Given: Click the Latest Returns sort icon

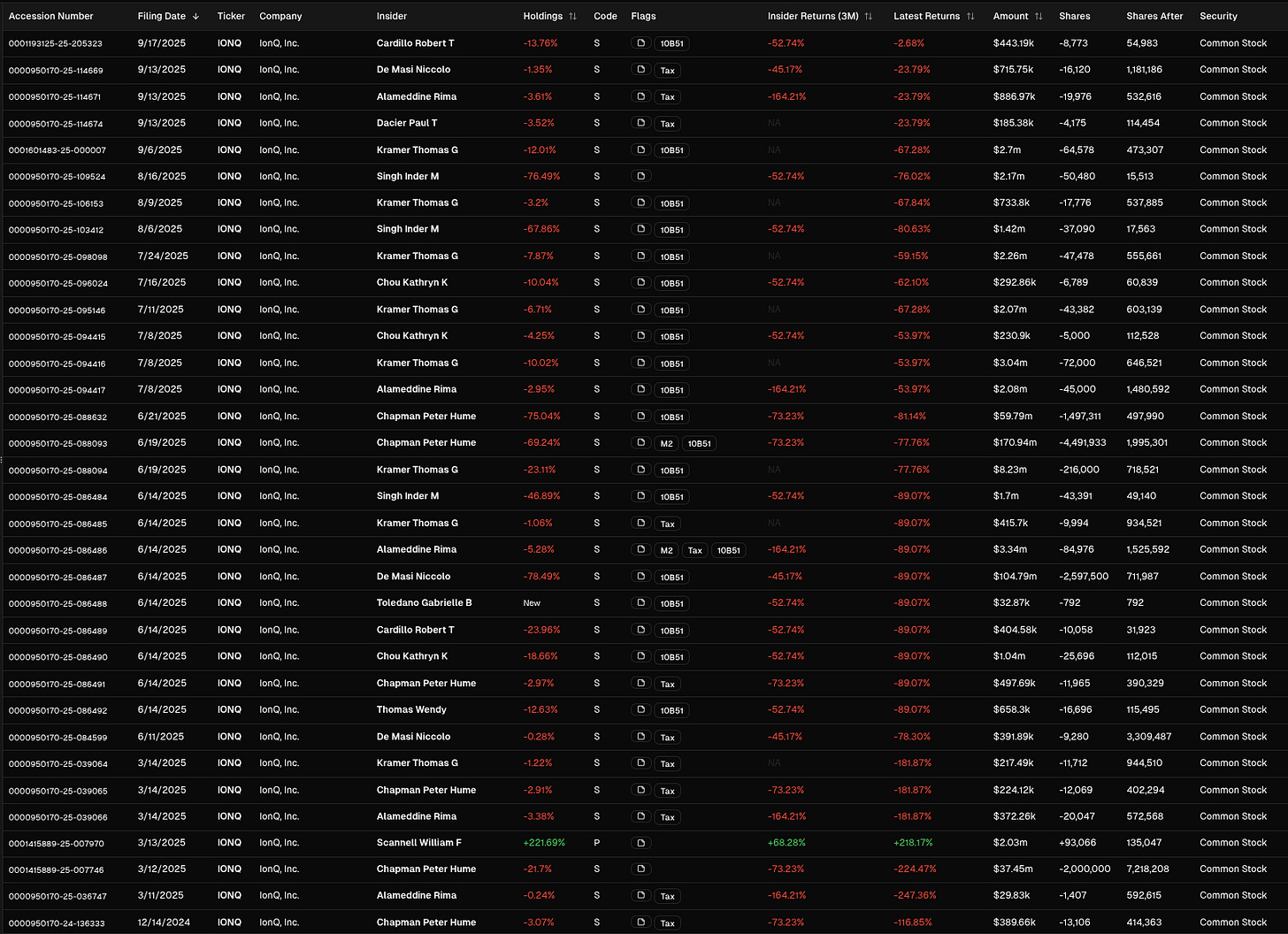Looking at the screenshot, I should click(x=970, y=17).
